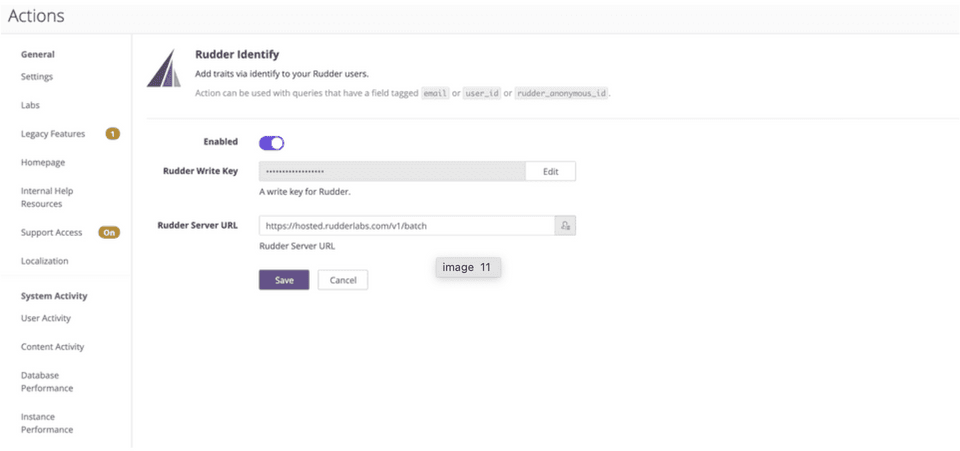The image size is (960, 451).
Task: Click the masked Rudder Write Key field
Action: point(392,171)
